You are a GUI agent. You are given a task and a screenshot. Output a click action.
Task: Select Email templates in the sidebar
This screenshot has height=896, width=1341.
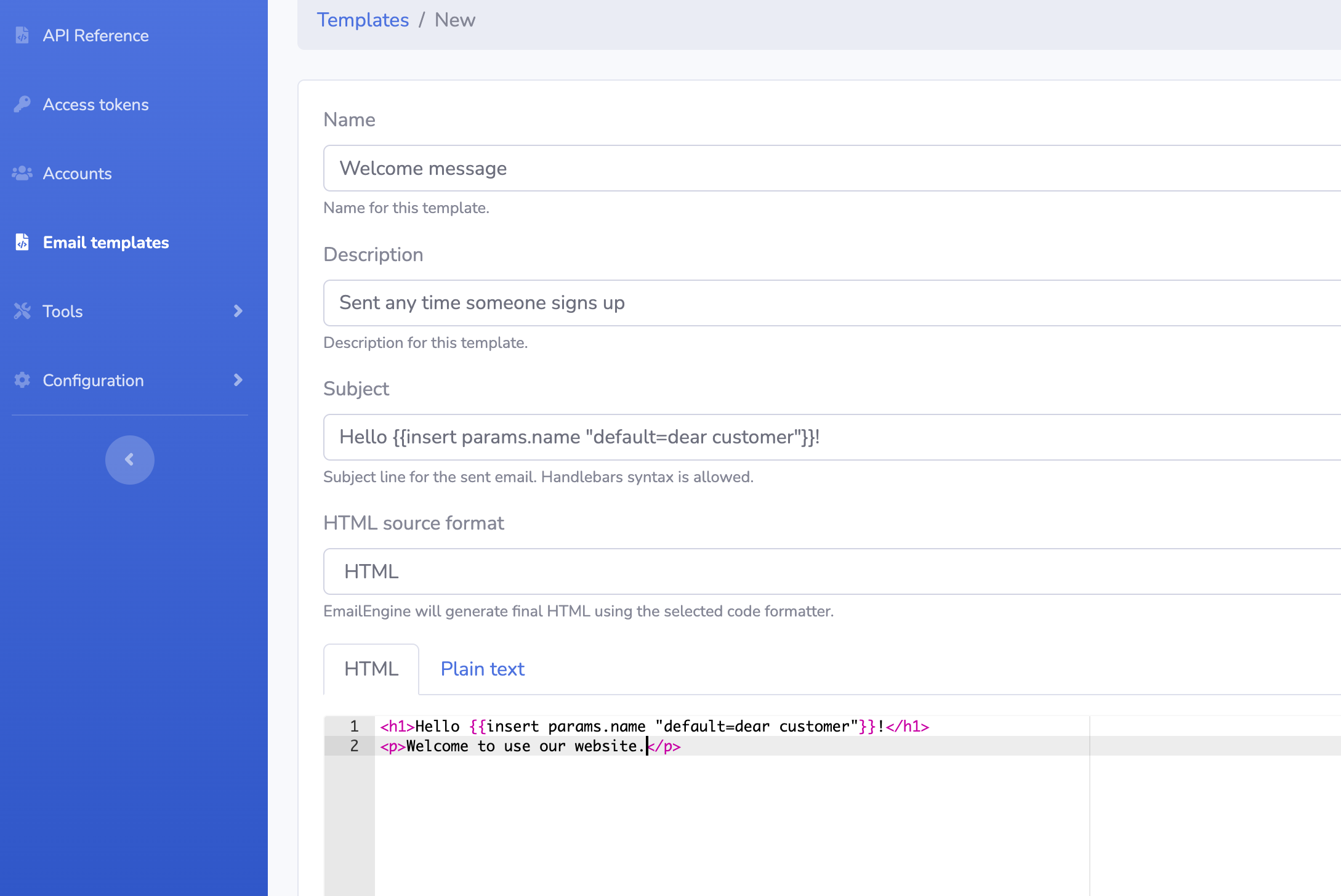pos(106,242)
